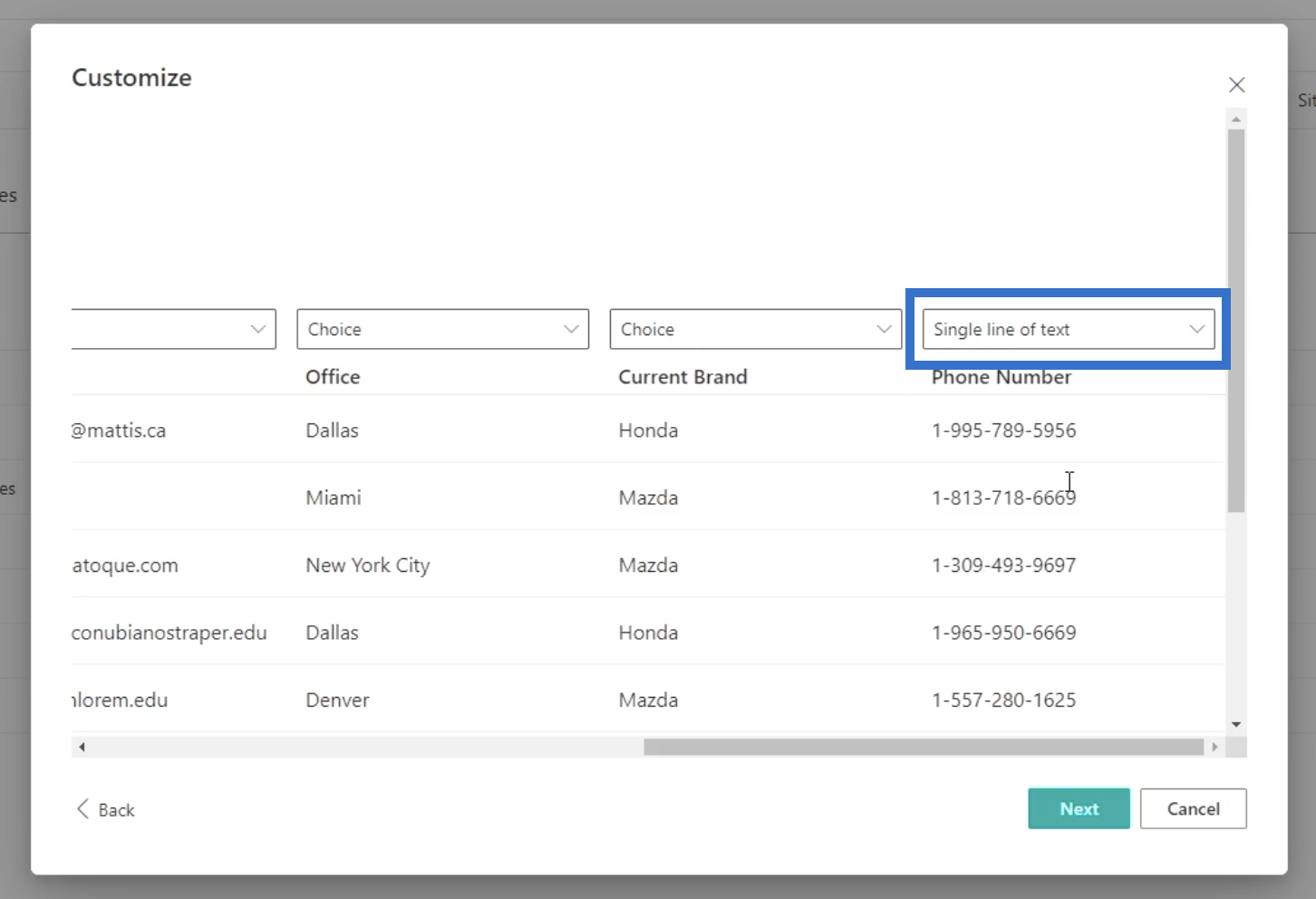
Task: Click the horizontal scrollbar right arrow
Action: click(x=1214, y=747)
